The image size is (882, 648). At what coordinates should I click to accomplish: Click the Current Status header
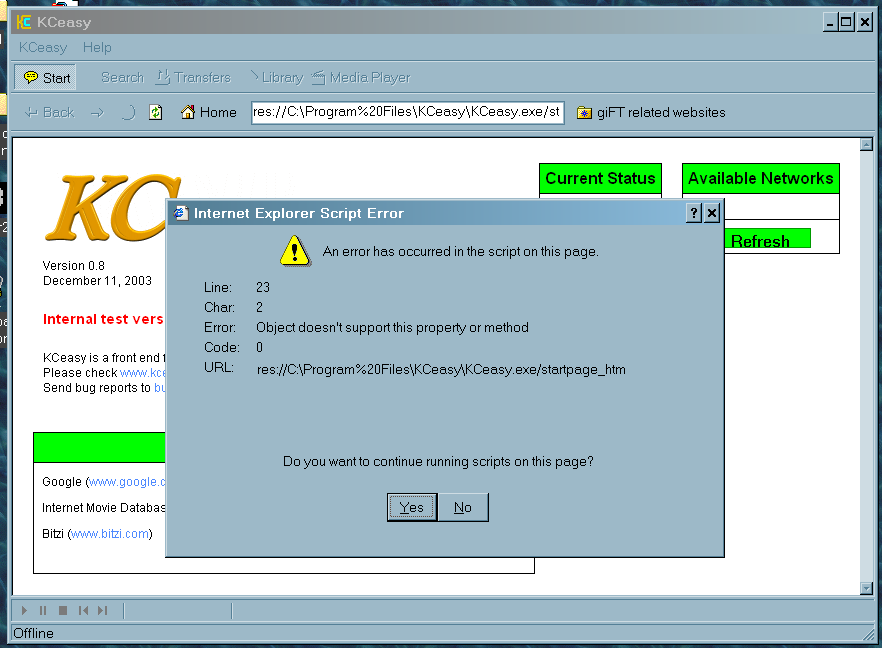[x=600, y=178]
